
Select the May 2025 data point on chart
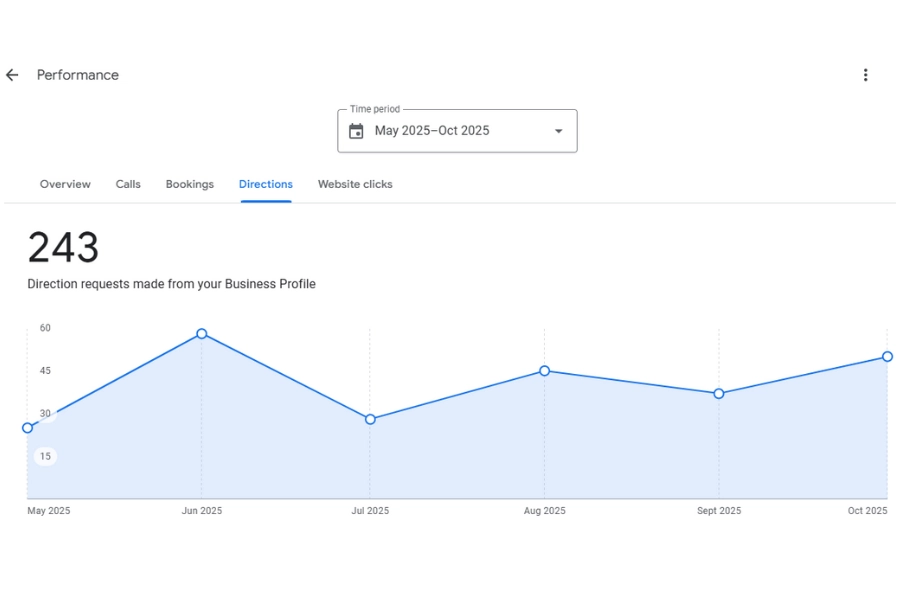click(27, 427)
